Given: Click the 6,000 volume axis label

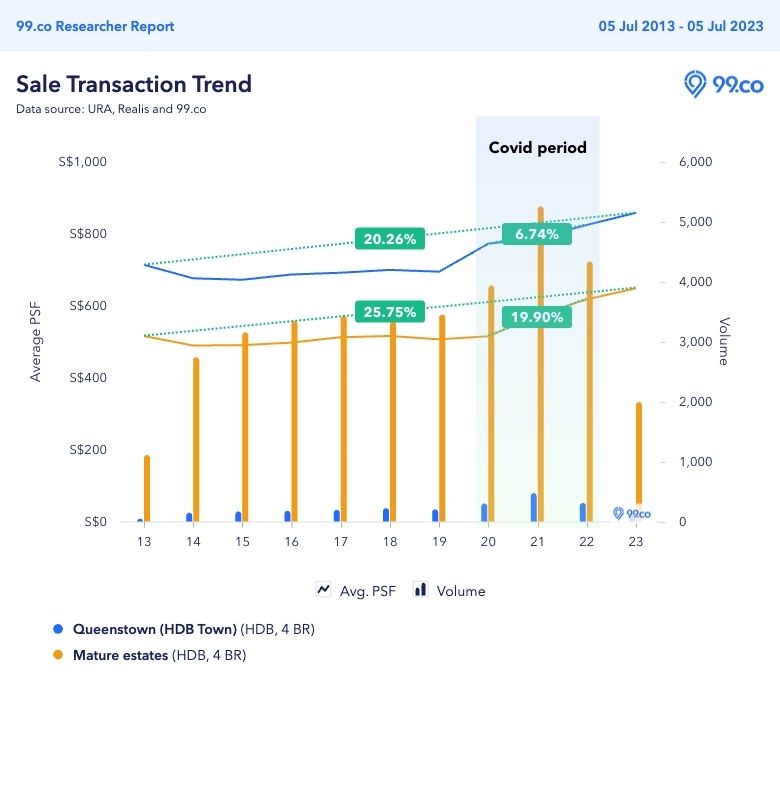Looking at the screenshot, I should (x=695, y=162).
